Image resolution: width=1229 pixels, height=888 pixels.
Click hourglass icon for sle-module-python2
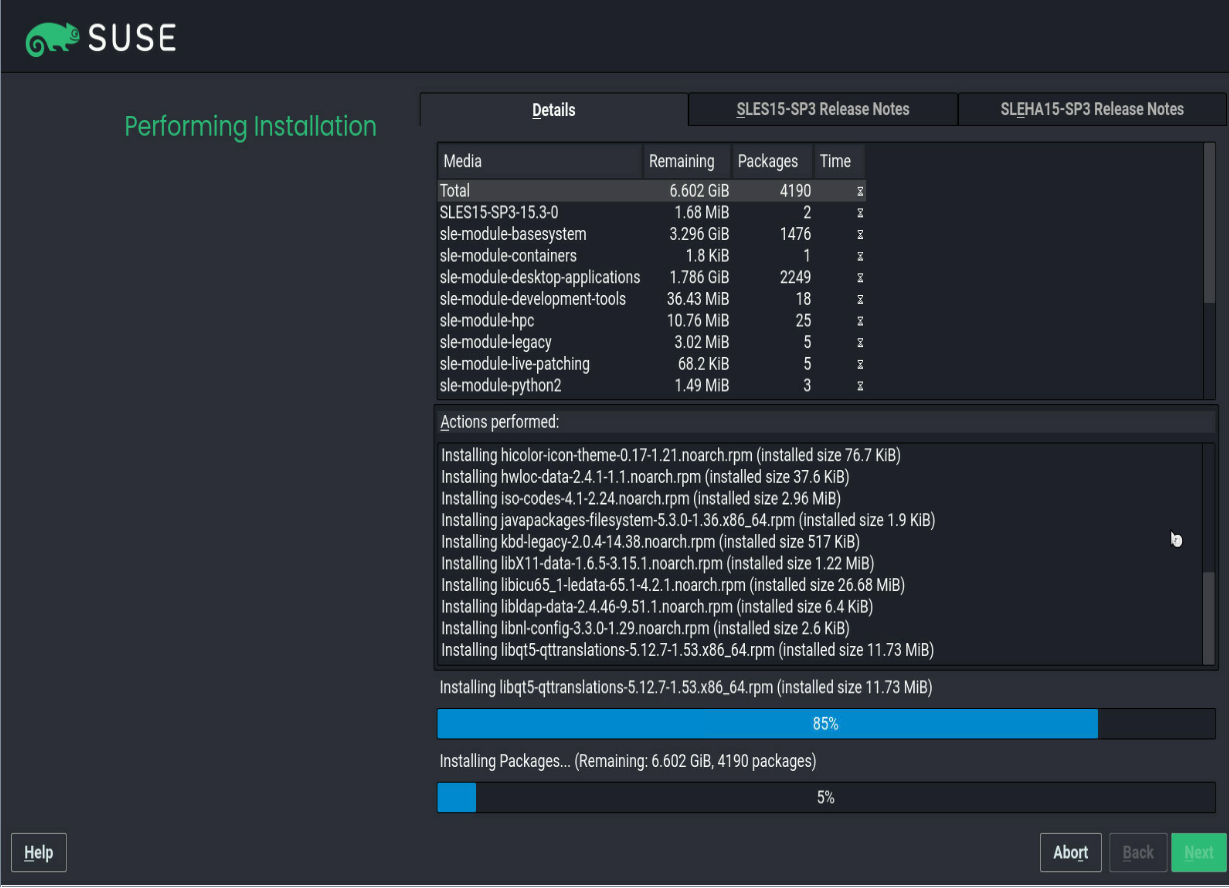[x=860, y=386]
